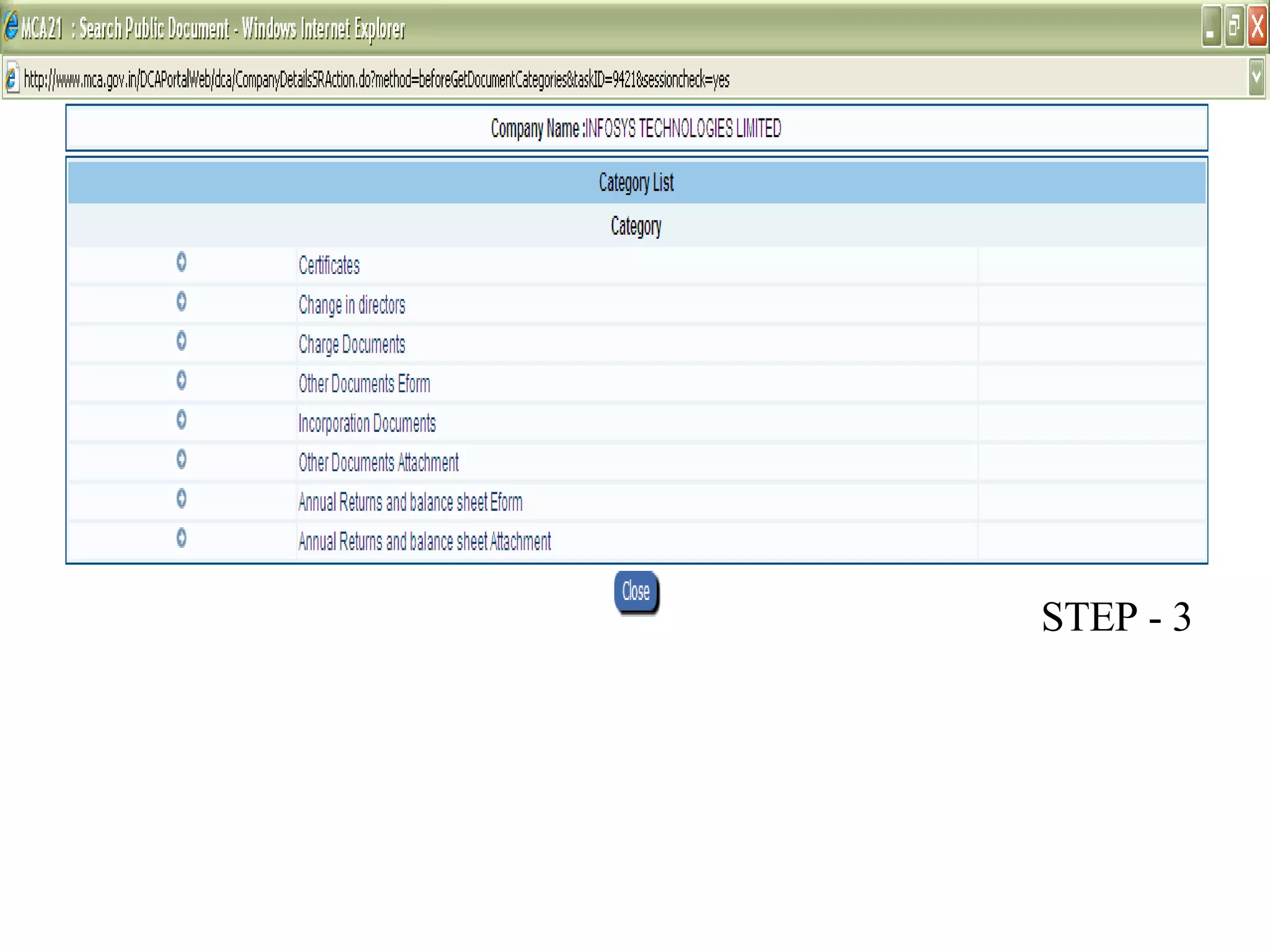Click the Close button below the list
This screenshot has height=952, width=1270.
(x=636, y=591)
